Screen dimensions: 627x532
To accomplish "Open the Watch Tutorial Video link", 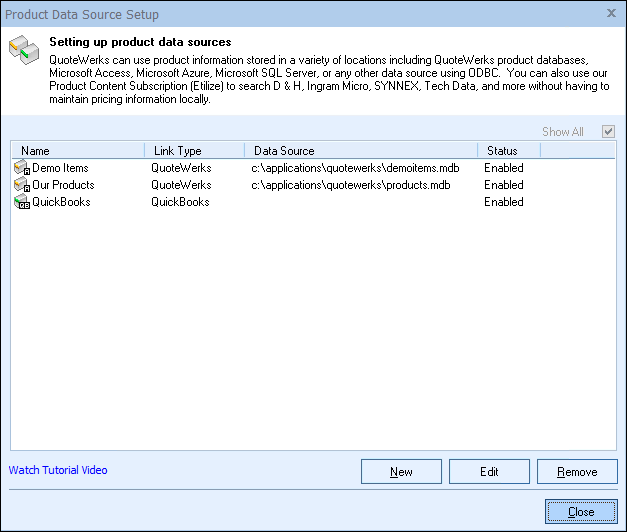I will pos(58,470).
